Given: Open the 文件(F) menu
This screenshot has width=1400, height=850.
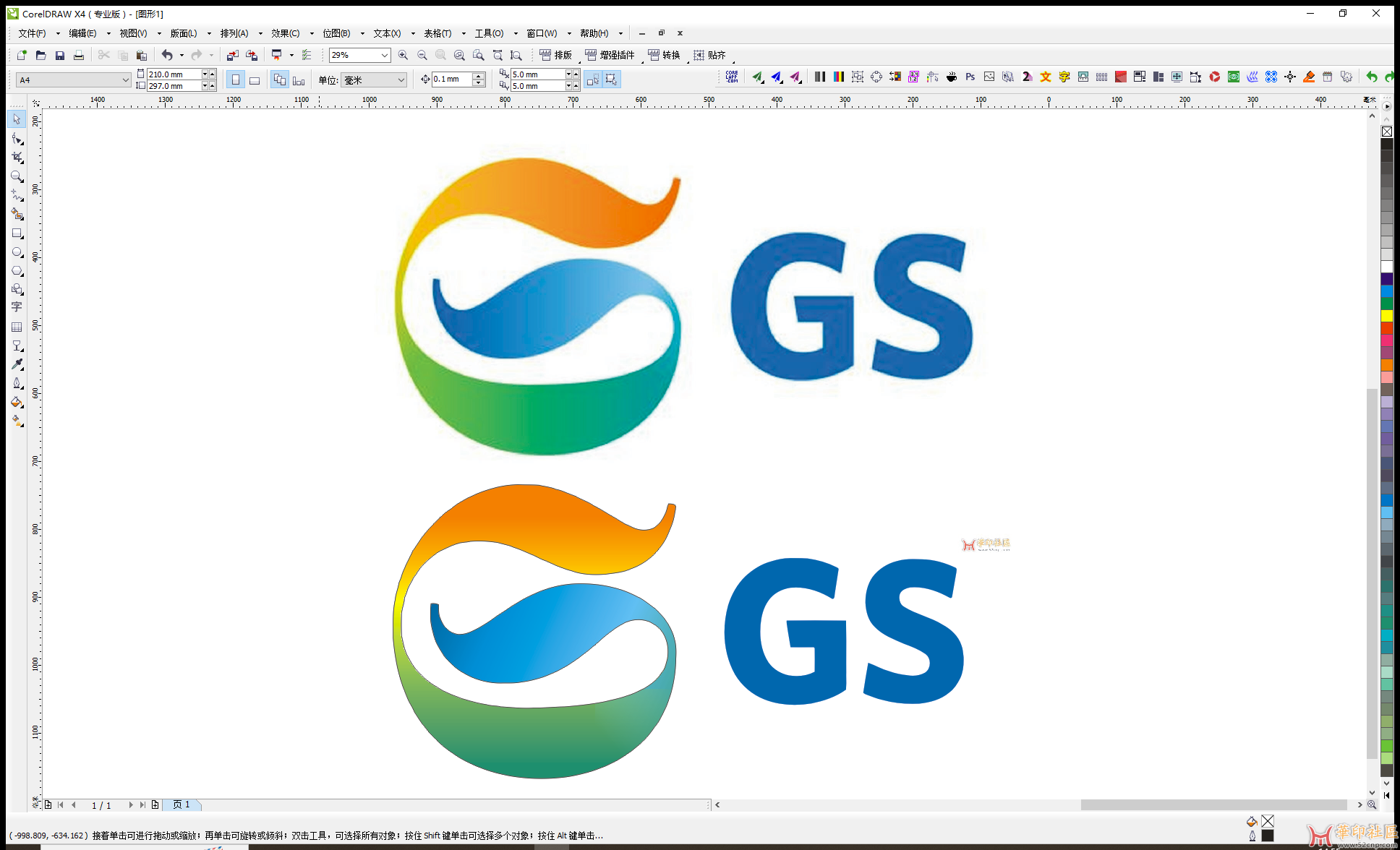Looking at the screenshot, I should (x=32, y=33).
